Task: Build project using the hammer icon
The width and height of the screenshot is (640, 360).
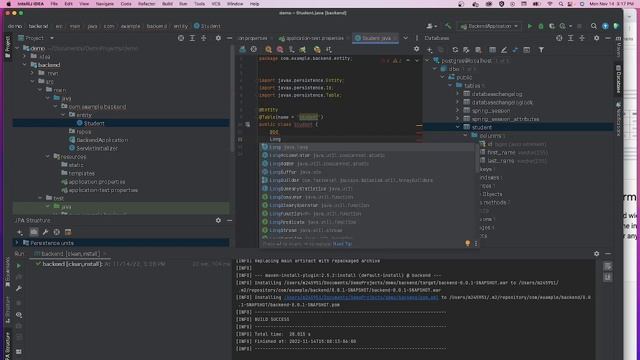Action: tap(448, 26)
